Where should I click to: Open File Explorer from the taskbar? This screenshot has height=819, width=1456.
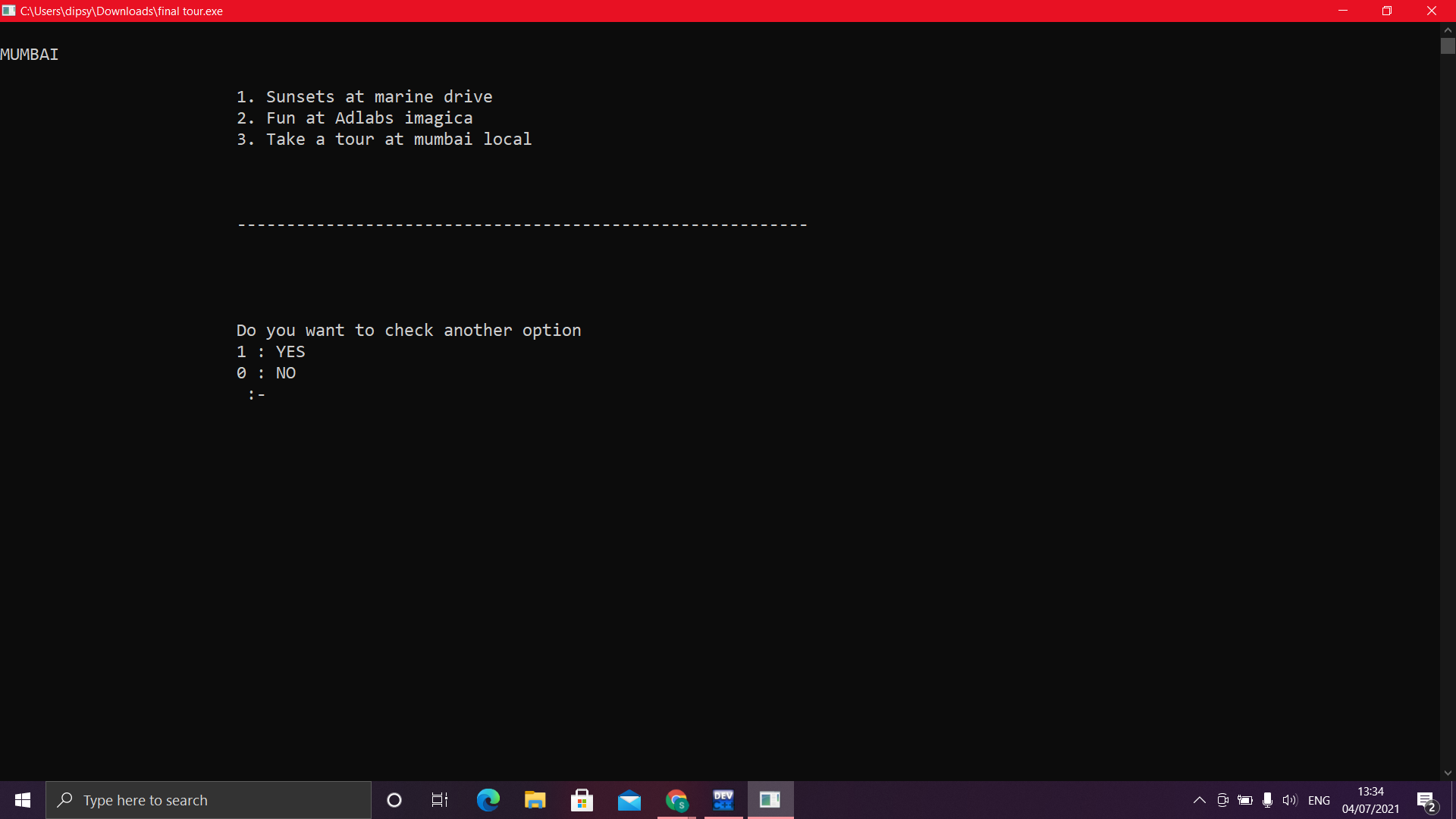(535, 800)
